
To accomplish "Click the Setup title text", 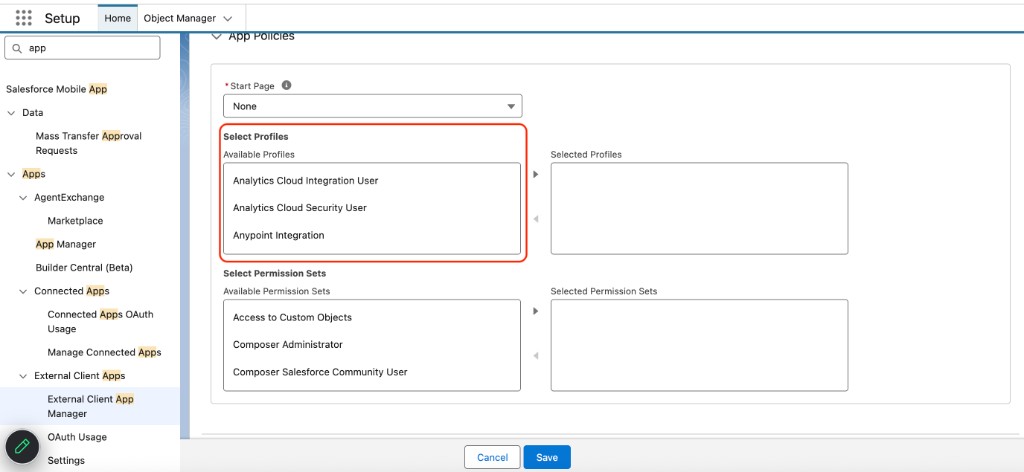I will click(x=62, y=18).
